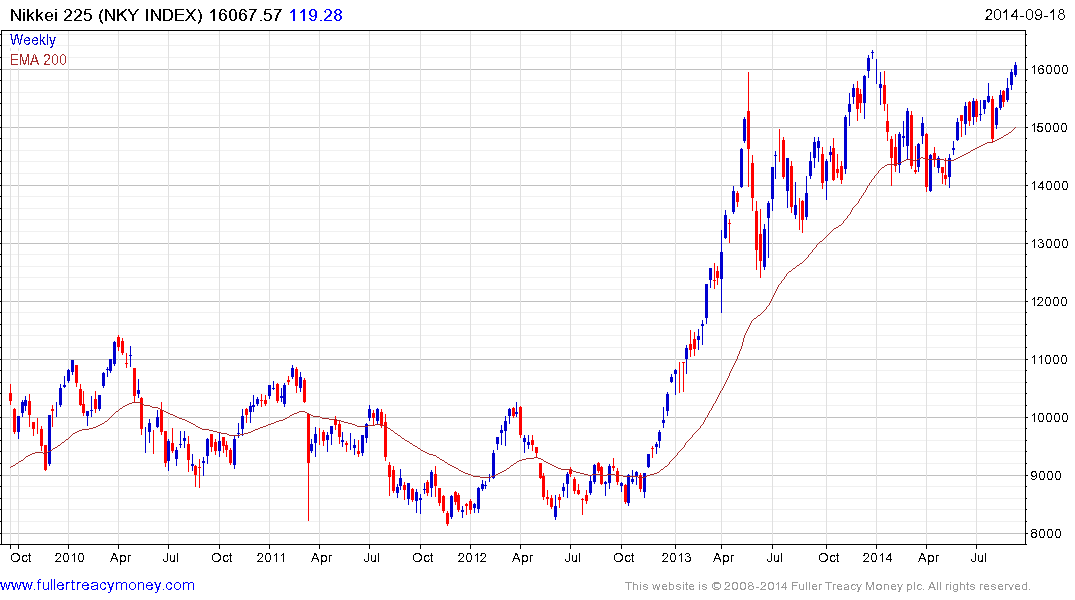Click the 2011 year axis label
This screenshot has width=1075, height=600.
tap(271, 557)
